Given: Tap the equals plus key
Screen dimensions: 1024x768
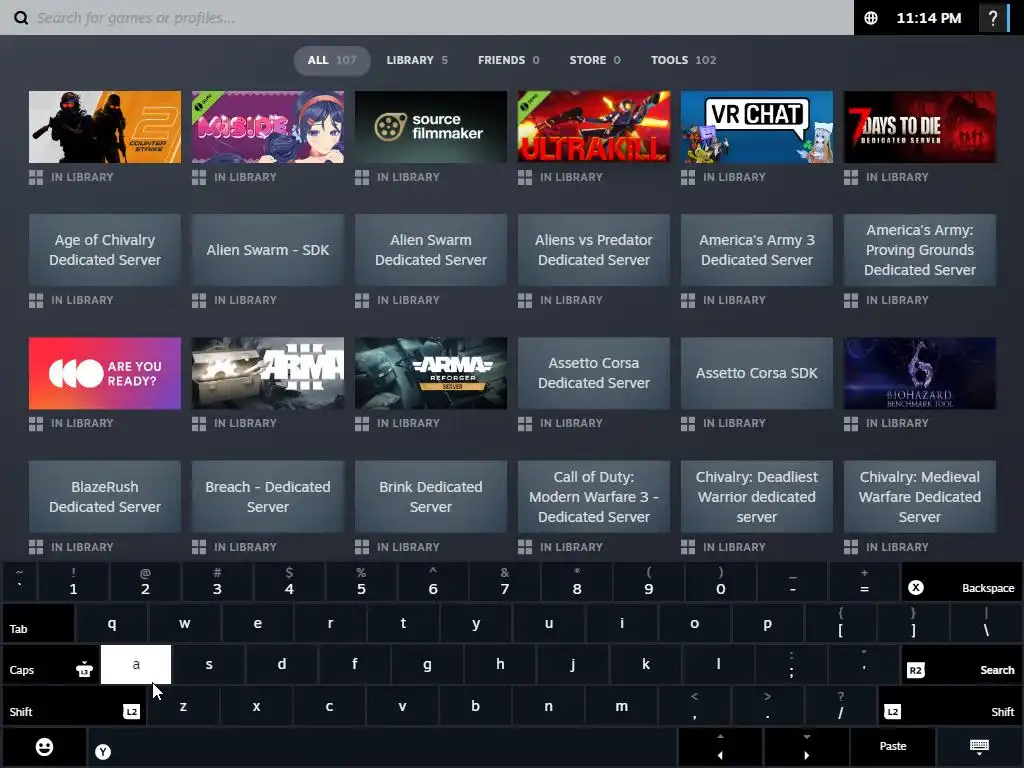Looking at the screenshot, I should click(864, 581).
